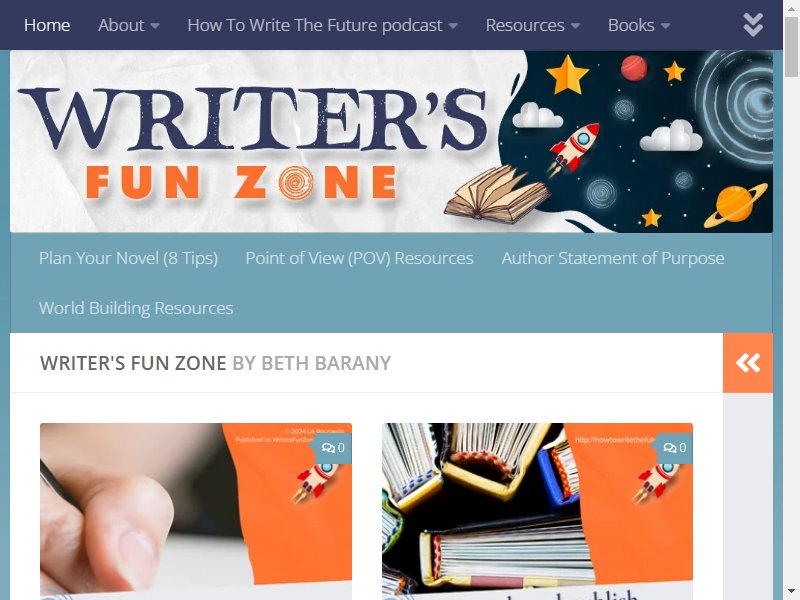Expand the Resources menu dropdown
The image size is (800, 600).
pos(576,26)
